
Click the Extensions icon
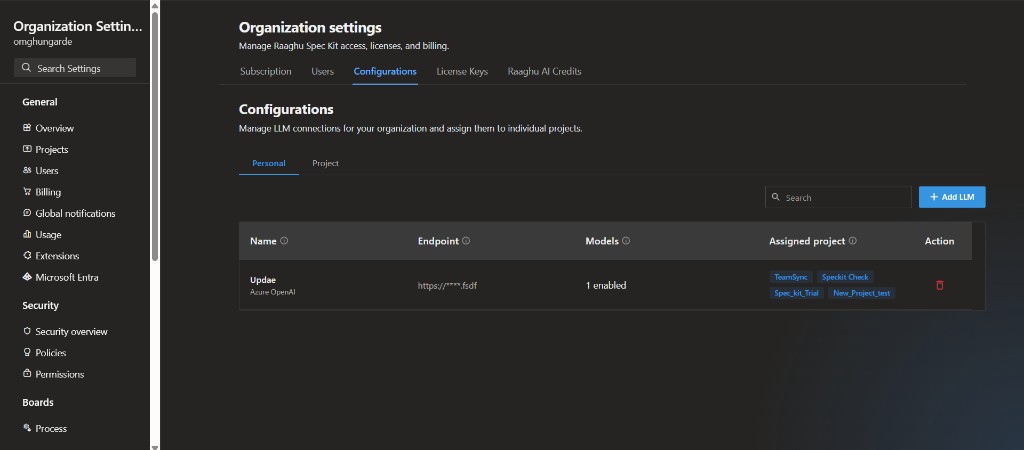pos(27,255)
